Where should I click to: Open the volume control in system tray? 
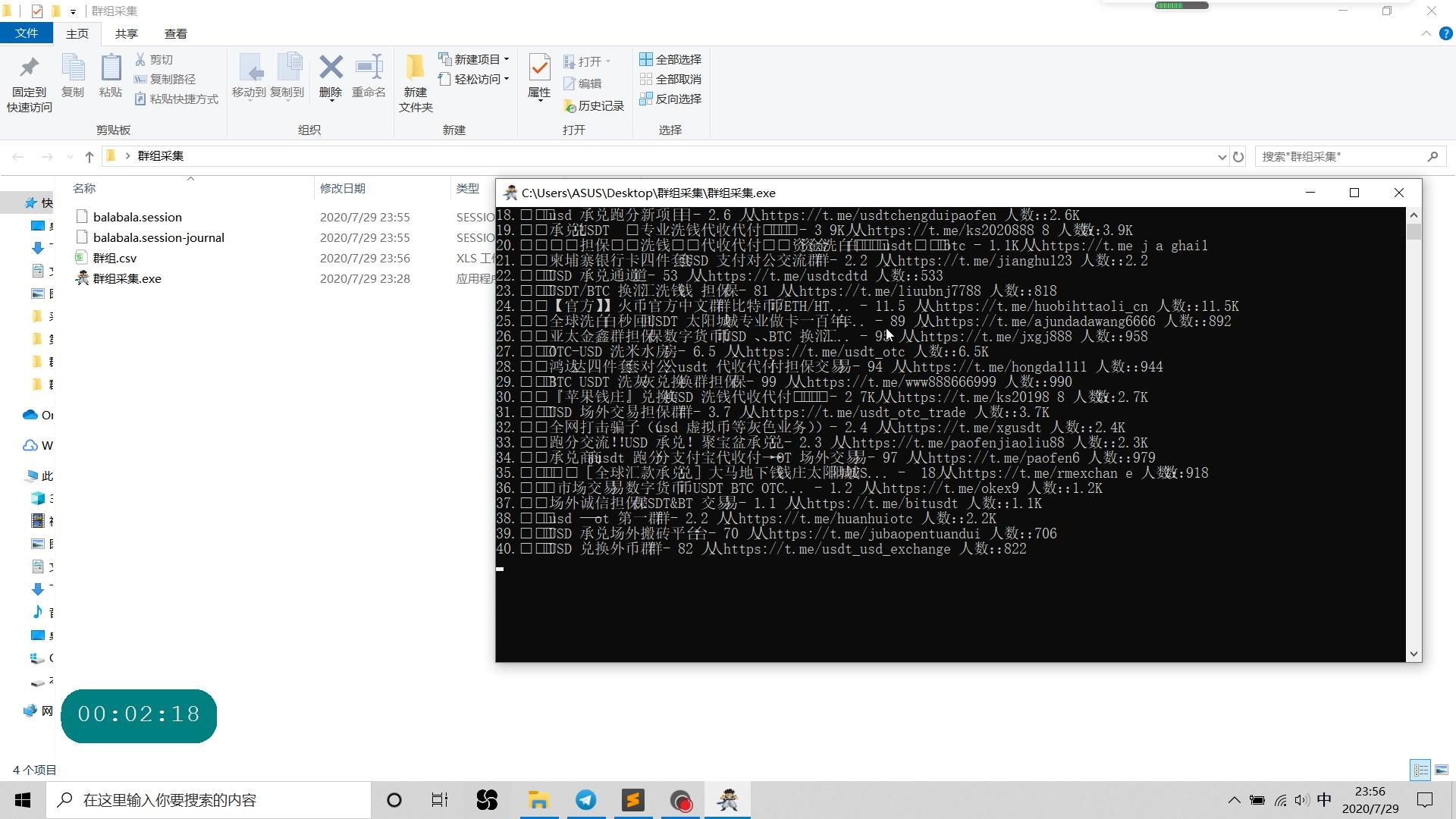click(1302, 800)
